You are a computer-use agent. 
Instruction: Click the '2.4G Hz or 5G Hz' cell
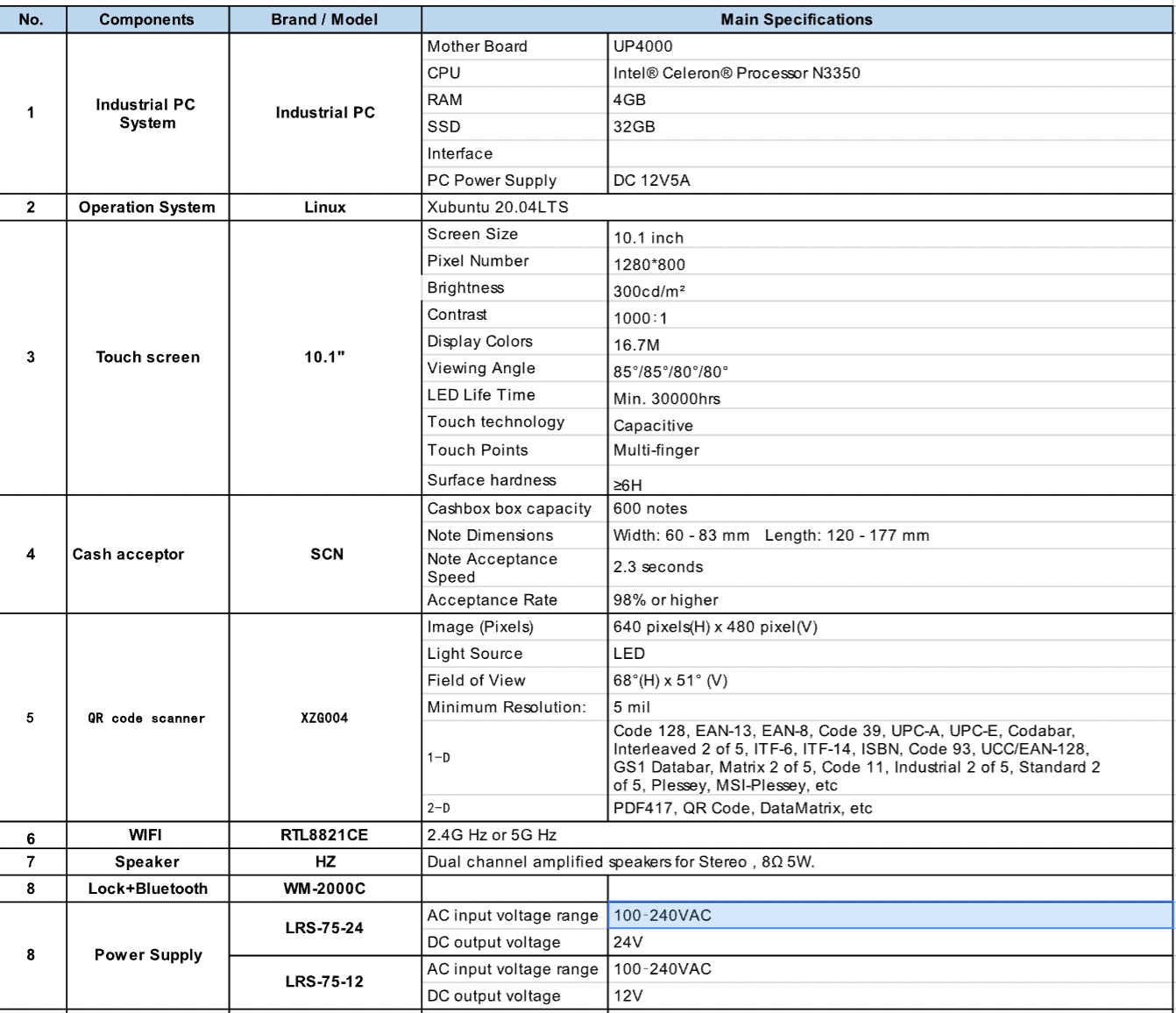(797, 835)
